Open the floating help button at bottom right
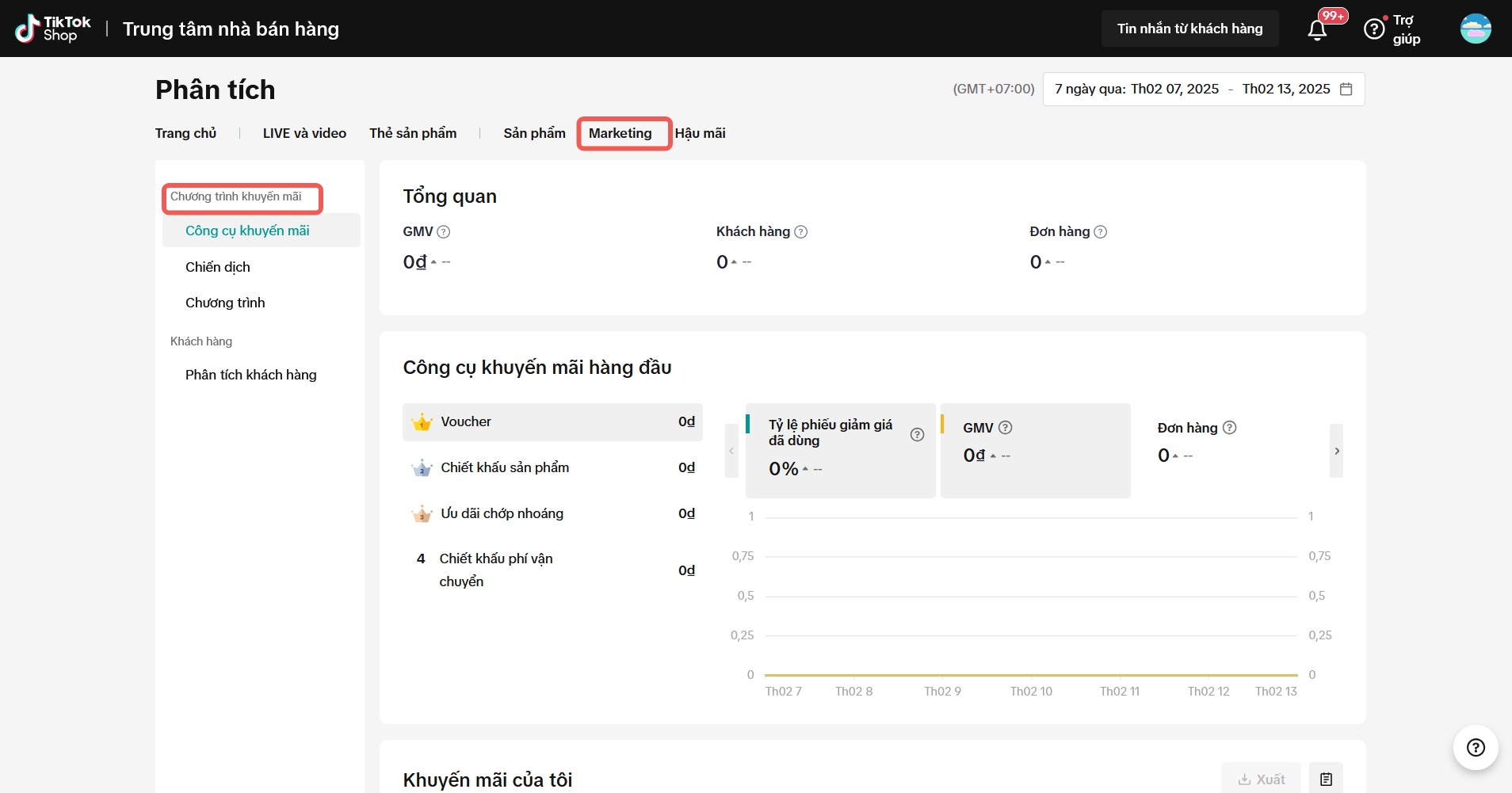The height and width of the screenshot is (793, 1512). point(1476,748)
